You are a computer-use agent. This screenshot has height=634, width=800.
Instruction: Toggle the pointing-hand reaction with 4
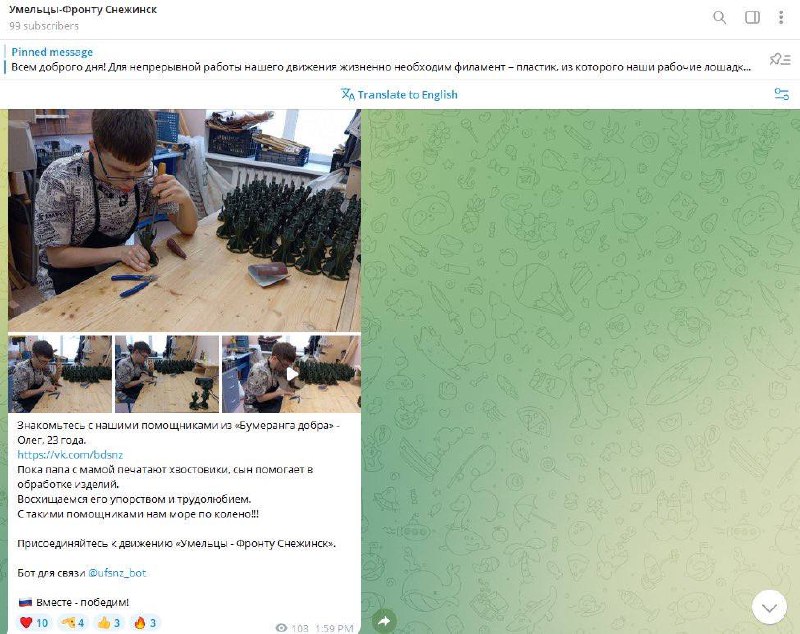(73, 622)
